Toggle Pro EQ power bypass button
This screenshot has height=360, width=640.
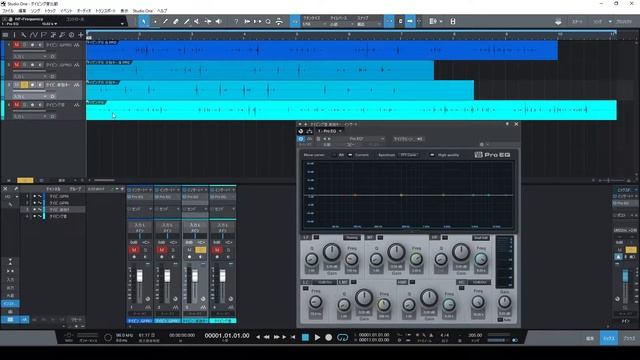click(301, 139)
